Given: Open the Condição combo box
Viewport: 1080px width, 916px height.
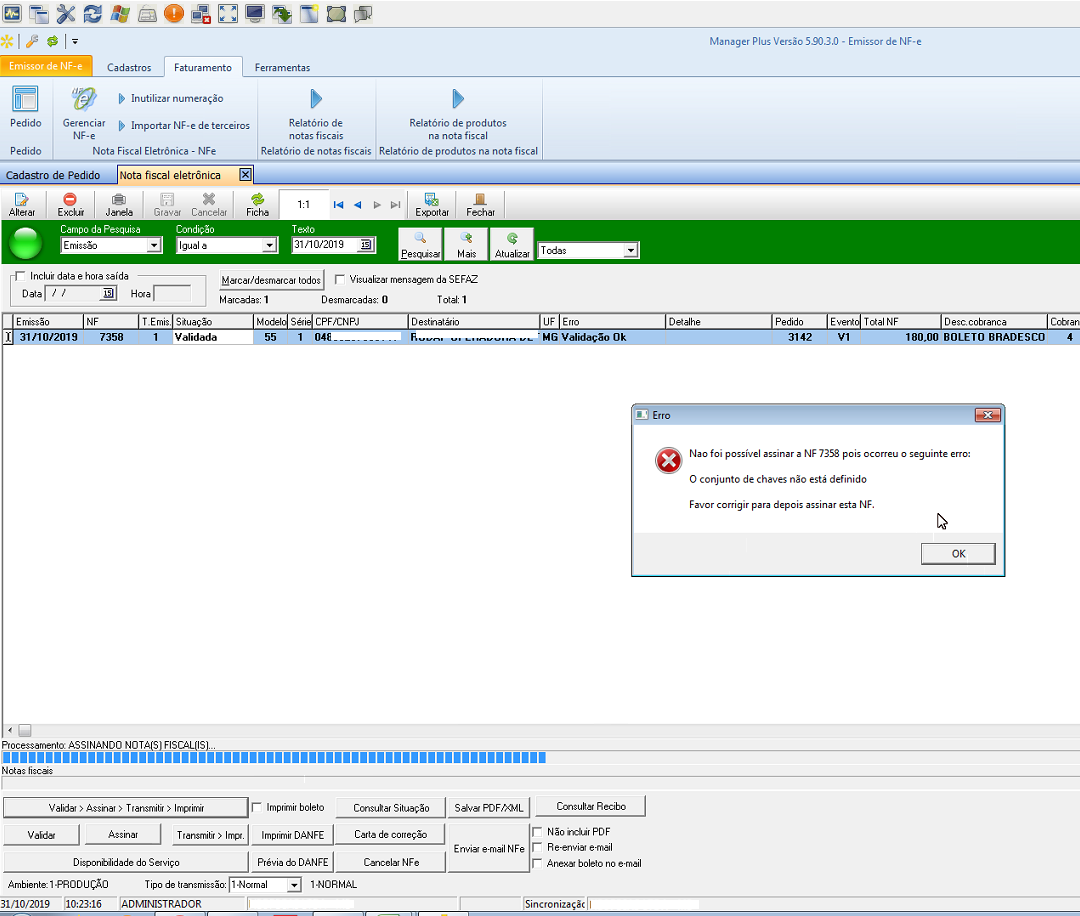Looking at the screenshot, I should [268, 246].
